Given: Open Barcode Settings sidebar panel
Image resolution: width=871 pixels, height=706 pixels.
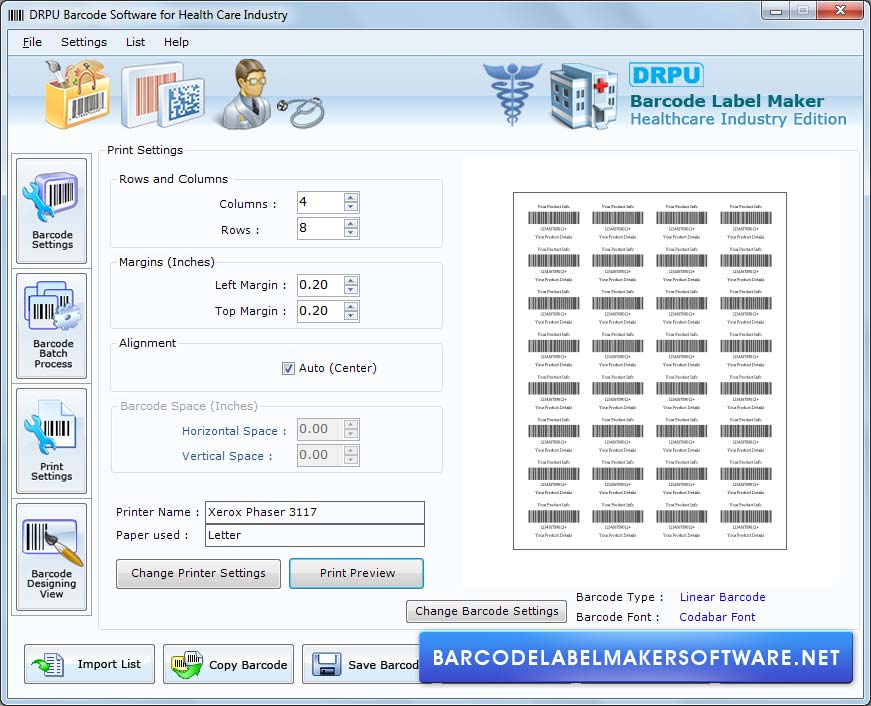Looking at the screenshot, I should (x=52, y=211).
